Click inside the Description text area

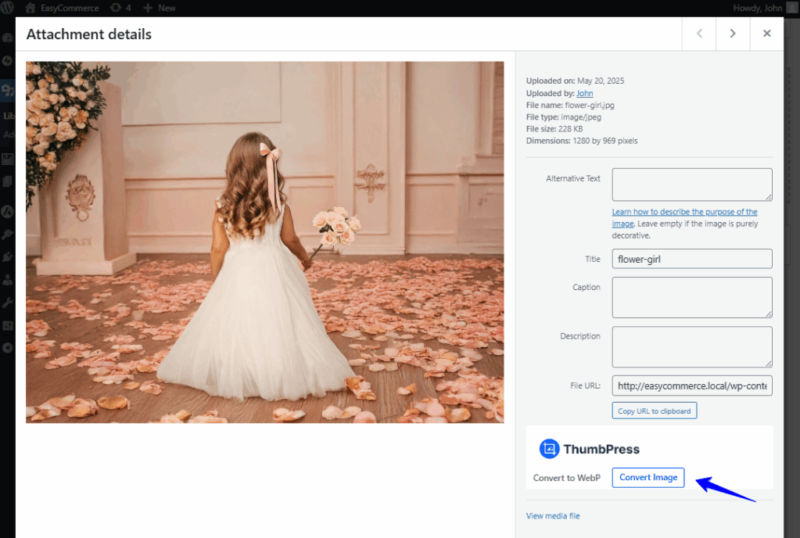tap(692, 346)
